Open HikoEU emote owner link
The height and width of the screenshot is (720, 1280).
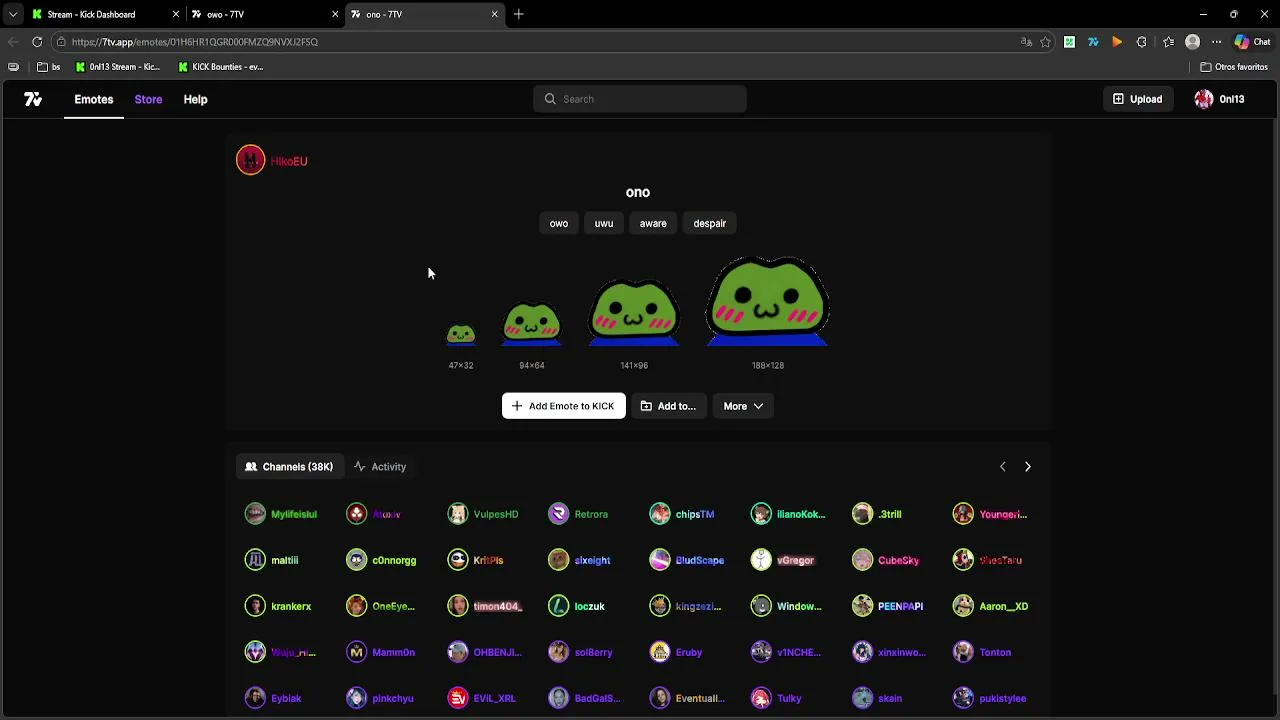click(288, 161)
